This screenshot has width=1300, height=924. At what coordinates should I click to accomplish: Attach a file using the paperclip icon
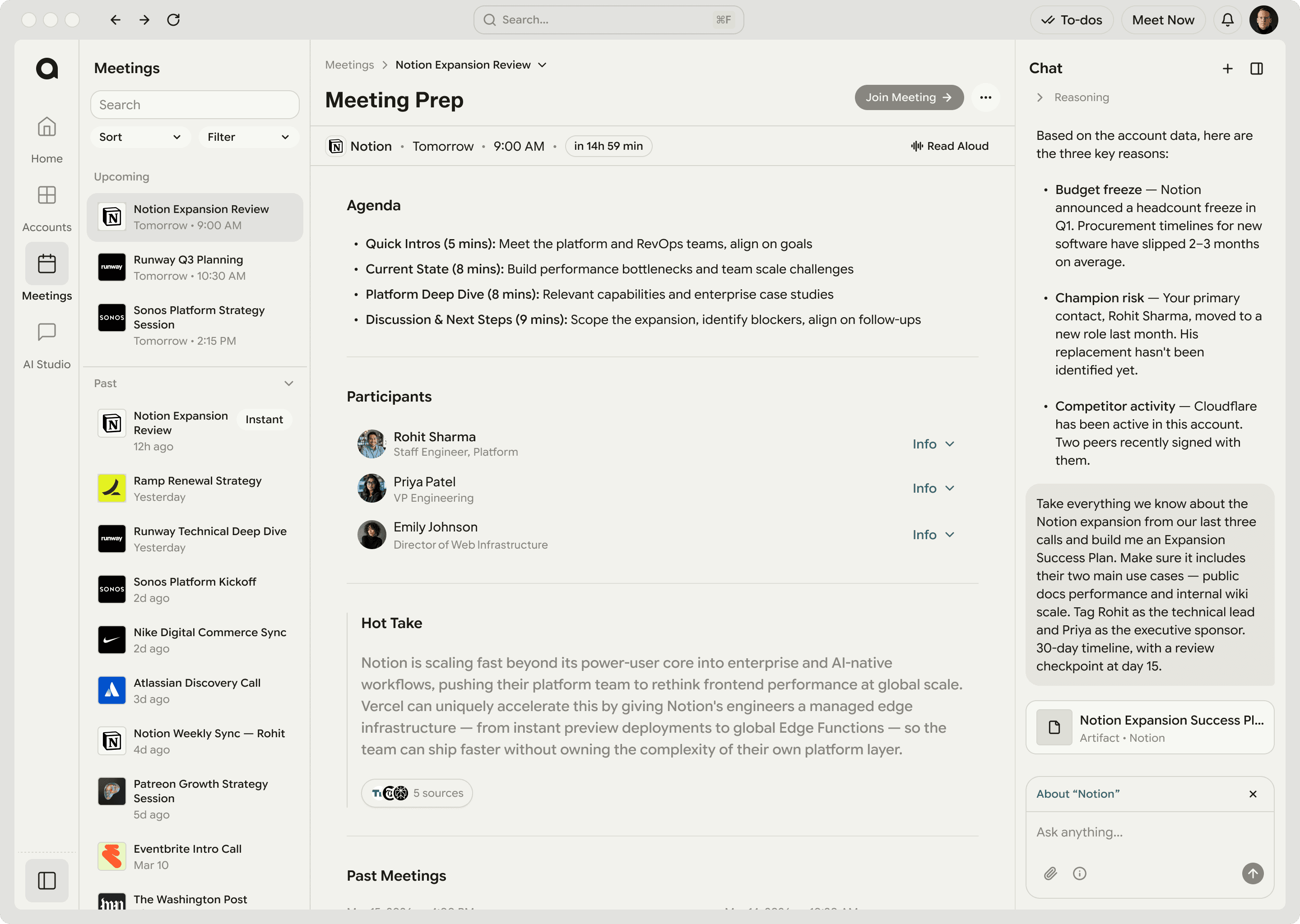pyautogui.click(x=1050, y=873)
